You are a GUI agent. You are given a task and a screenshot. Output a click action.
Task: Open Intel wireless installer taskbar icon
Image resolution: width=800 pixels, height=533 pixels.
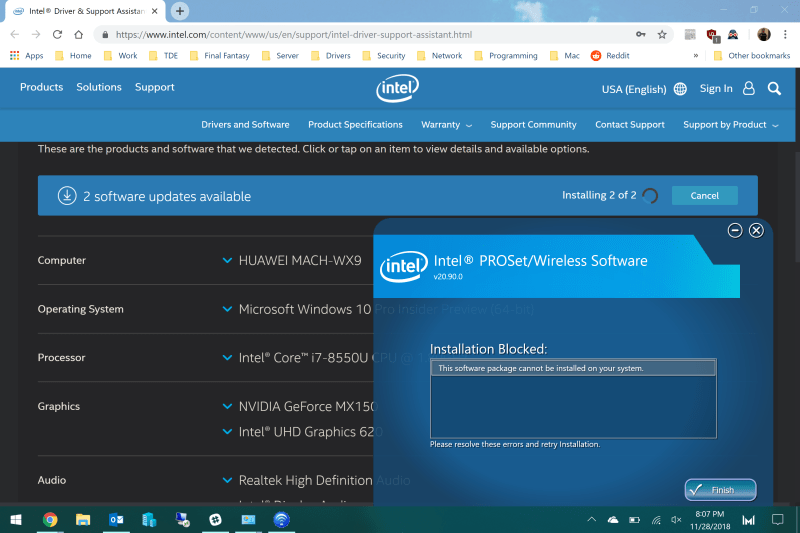pos(281,519)
